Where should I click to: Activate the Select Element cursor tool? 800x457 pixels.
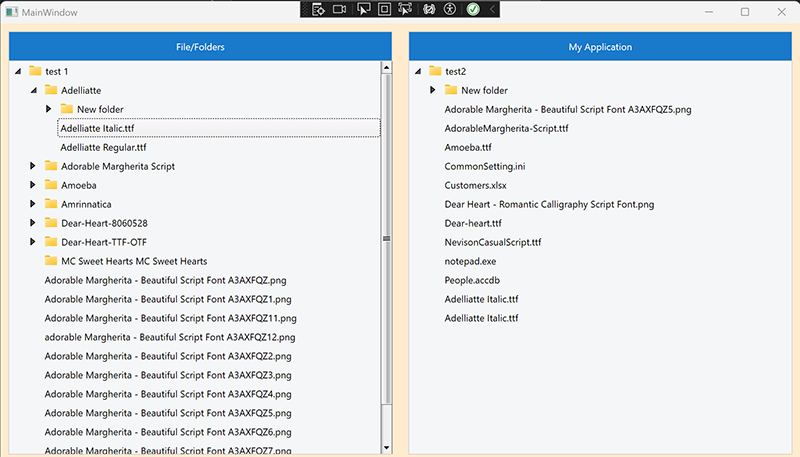tap(362, 9)
